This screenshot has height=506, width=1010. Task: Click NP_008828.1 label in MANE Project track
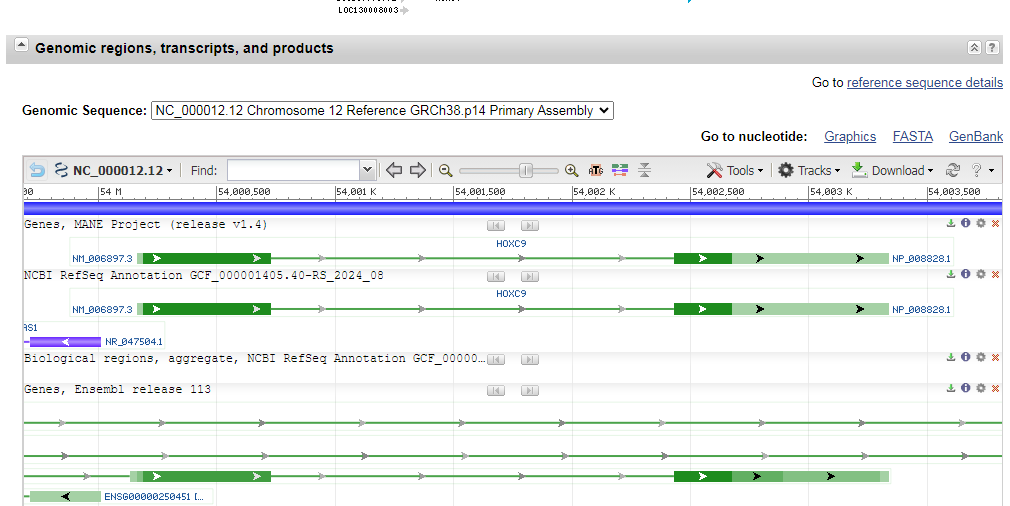[x=921, y=259]
